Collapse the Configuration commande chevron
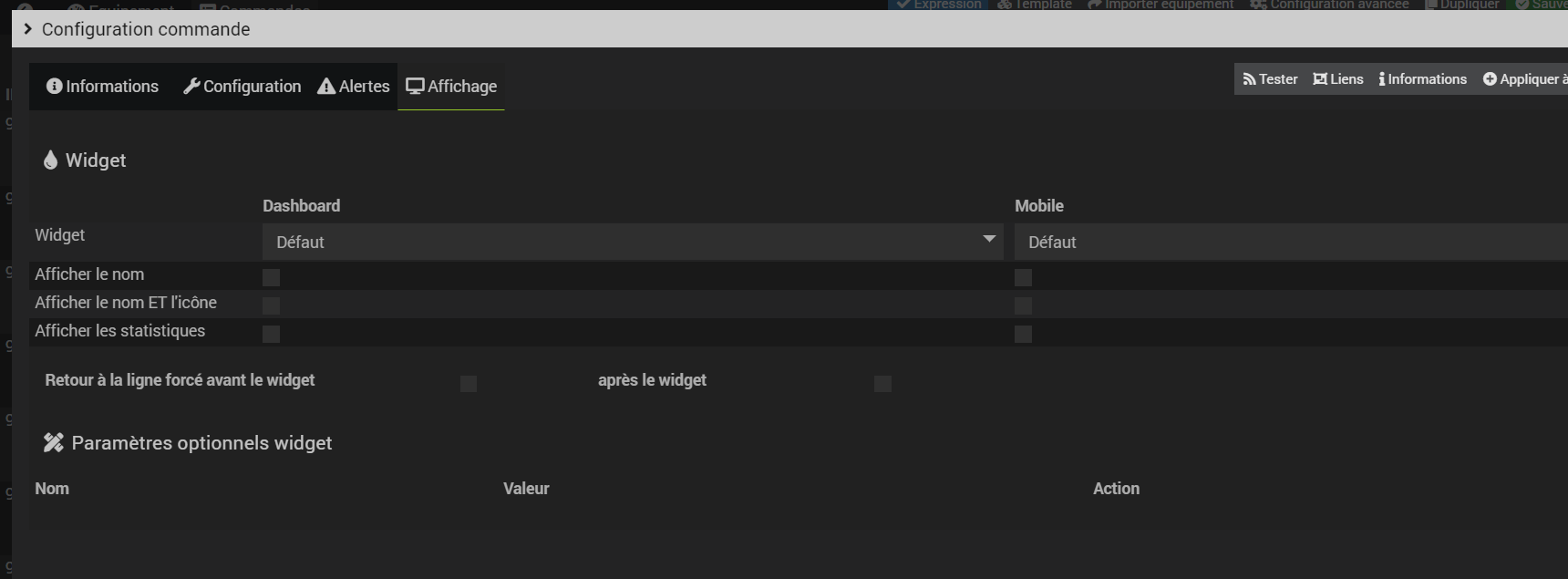1568x579 pixels. [28, 29]
